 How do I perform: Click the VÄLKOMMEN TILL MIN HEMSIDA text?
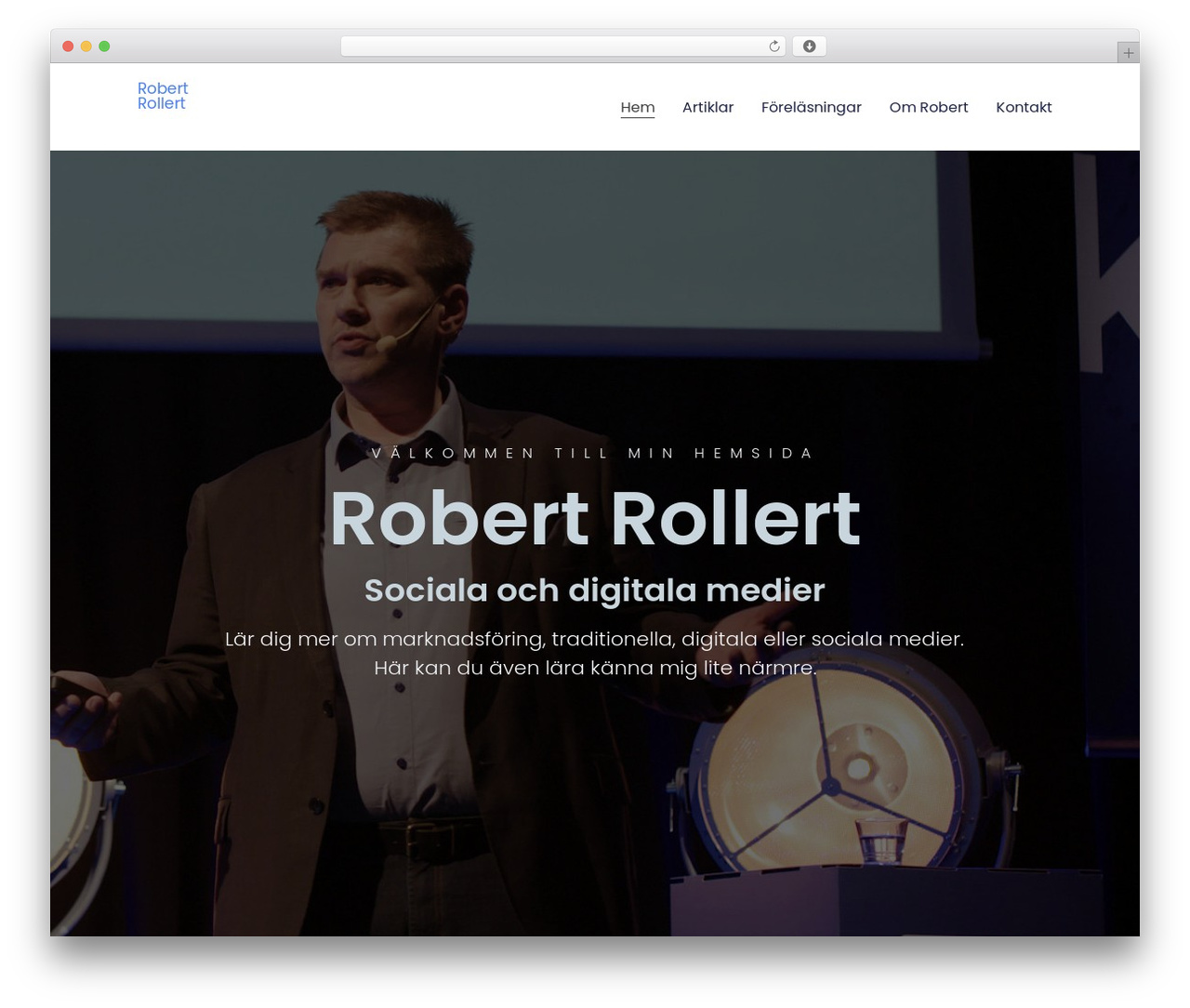[x=592, y=453]
